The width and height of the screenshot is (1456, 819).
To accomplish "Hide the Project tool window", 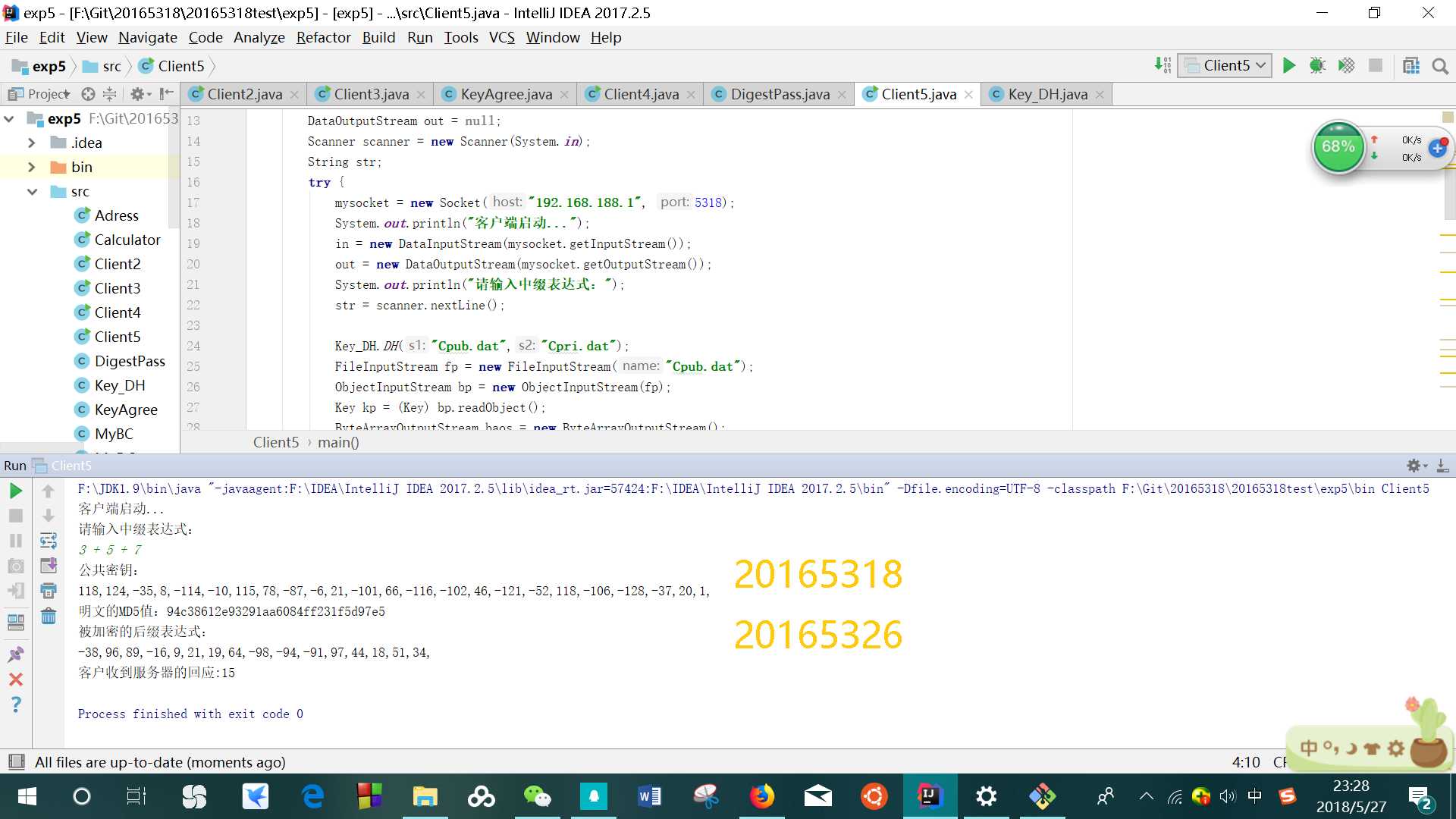I will [167, 94].
